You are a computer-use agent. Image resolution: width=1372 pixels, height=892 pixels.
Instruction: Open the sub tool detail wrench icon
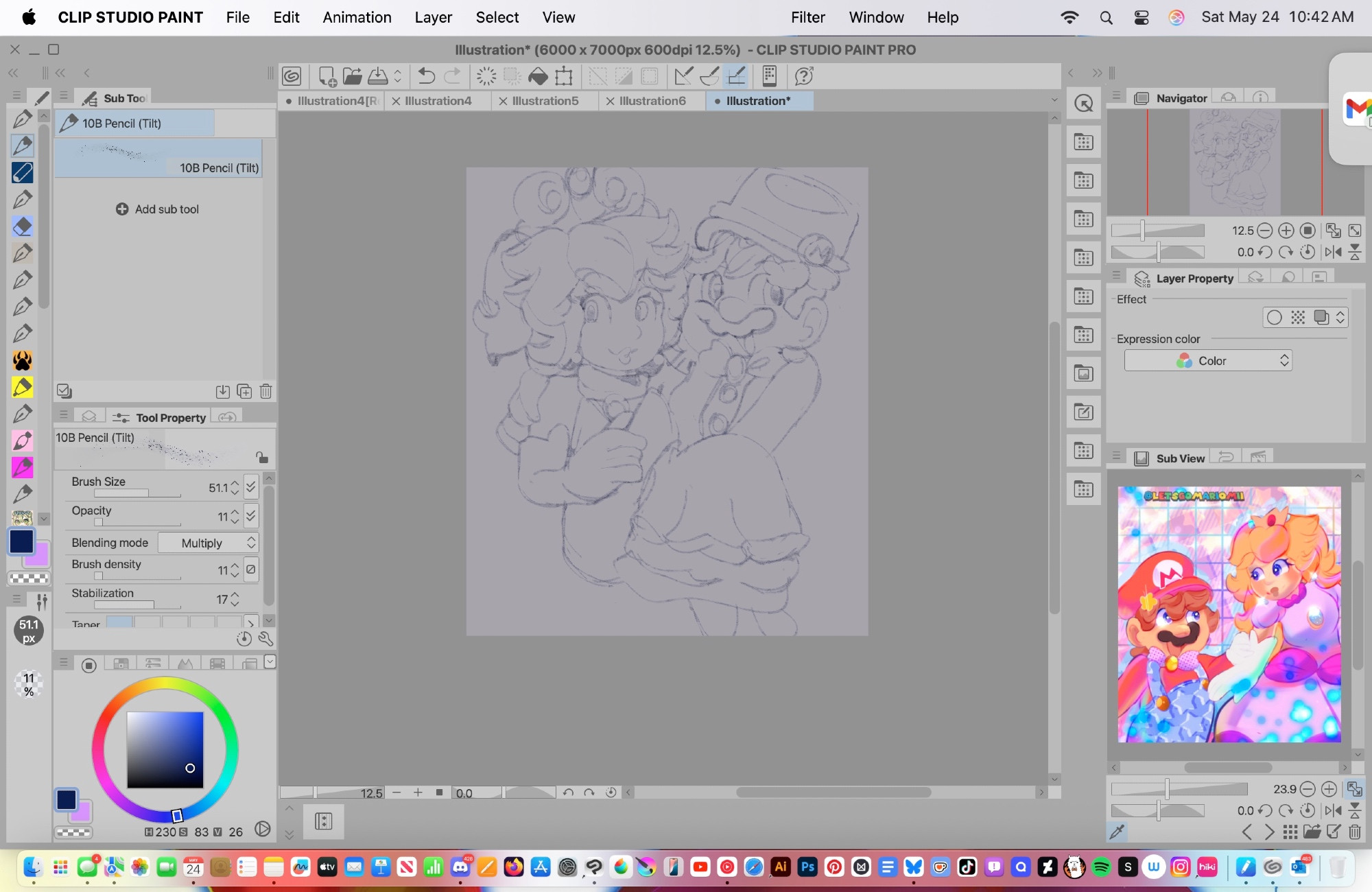click(x=265, y=639)
